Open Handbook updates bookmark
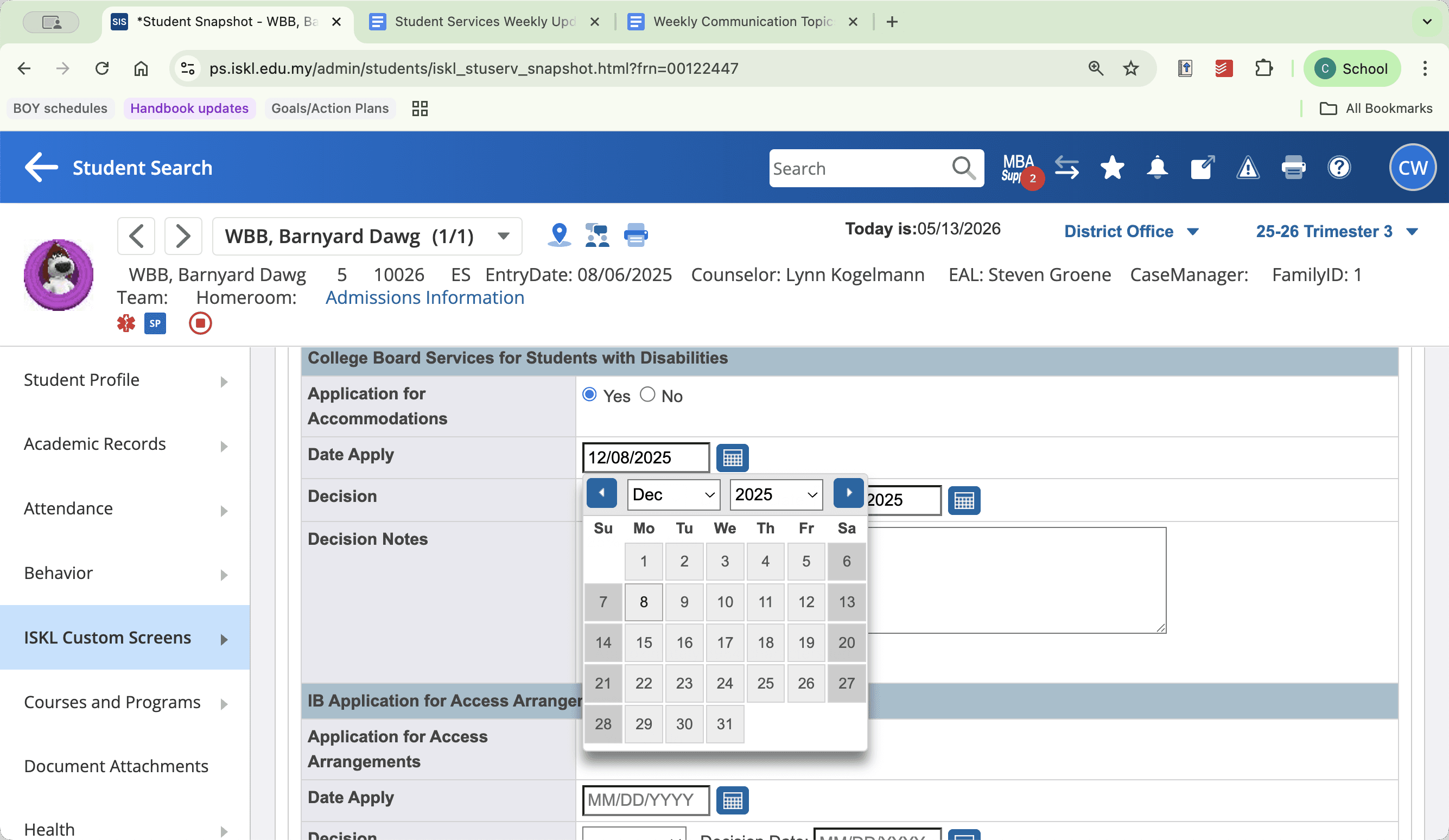The image size is (1449, 840). pyautogui.click(x=189, y=109)
